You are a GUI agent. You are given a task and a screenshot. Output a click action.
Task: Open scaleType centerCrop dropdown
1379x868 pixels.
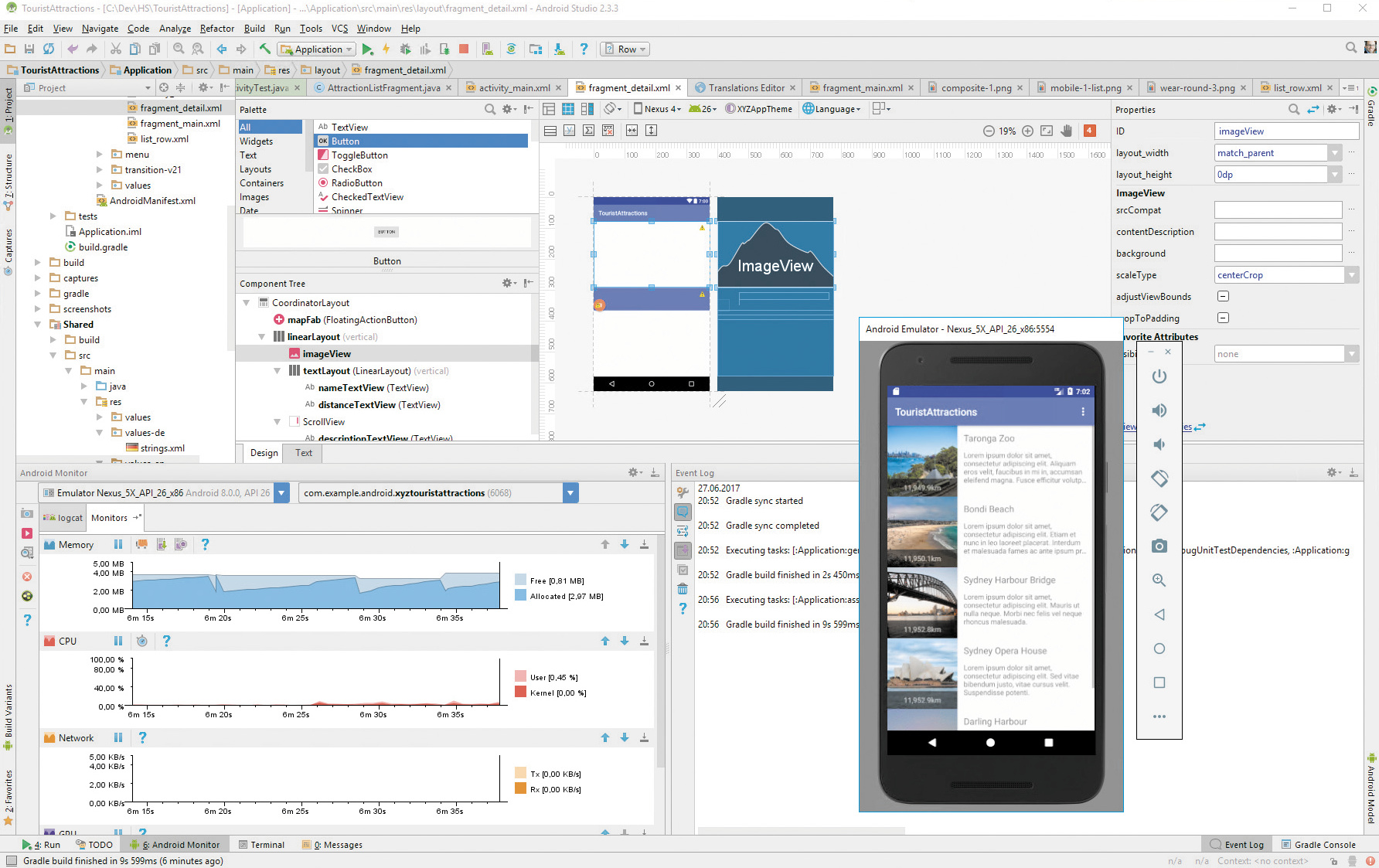[1352, 275]
